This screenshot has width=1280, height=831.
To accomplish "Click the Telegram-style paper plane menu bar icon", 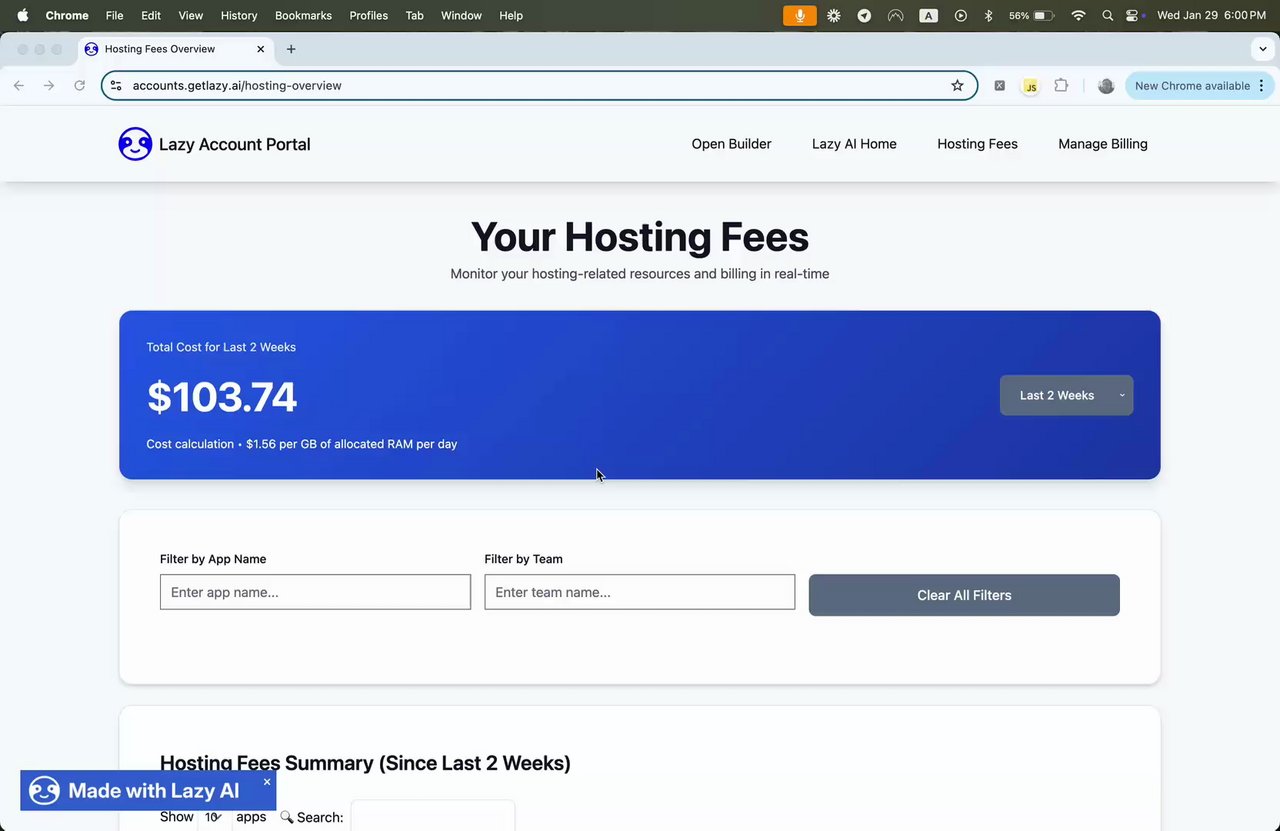I will 864,16.
